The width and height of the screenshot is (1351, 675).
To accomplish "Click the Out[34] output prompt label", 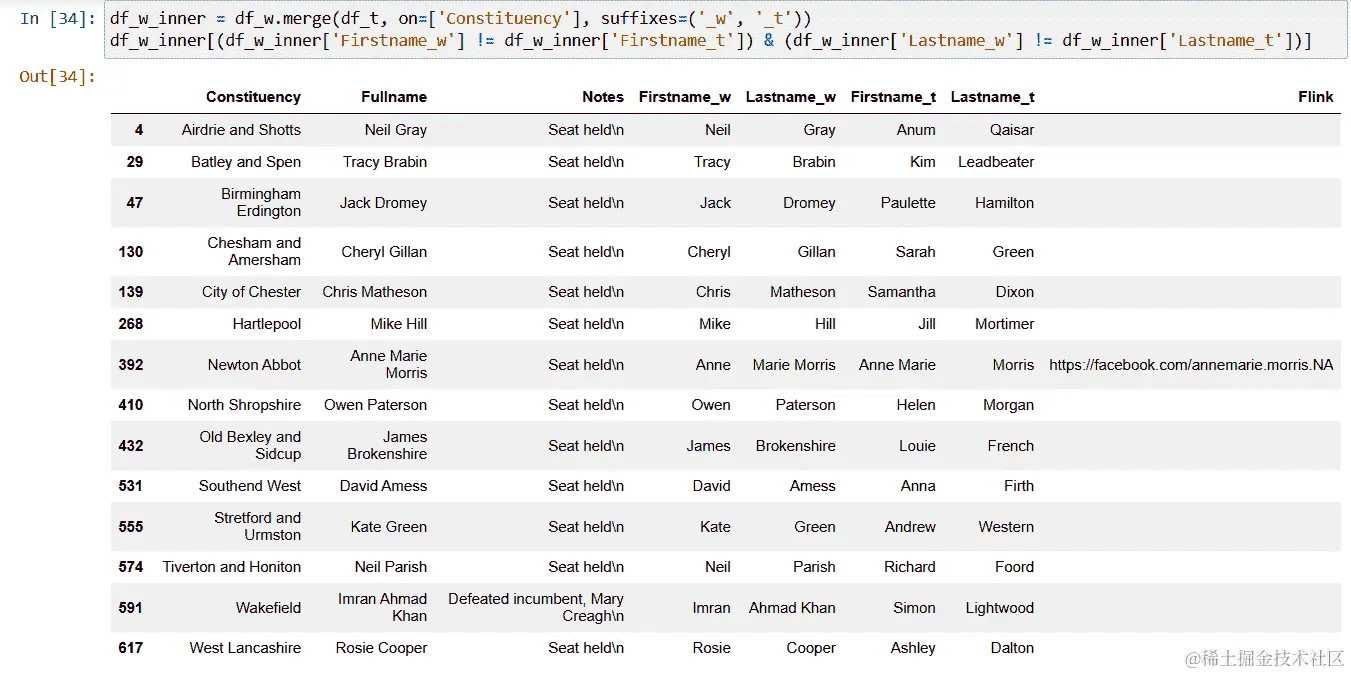I will [x=57, y=76].
